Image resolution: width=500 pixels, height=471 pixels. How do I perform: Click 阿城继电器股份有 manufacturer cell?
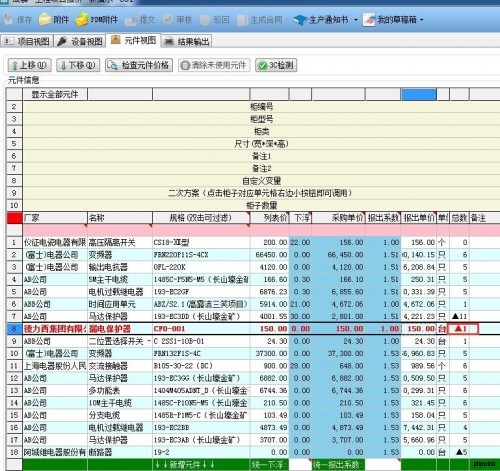click(x=55, y=452)
